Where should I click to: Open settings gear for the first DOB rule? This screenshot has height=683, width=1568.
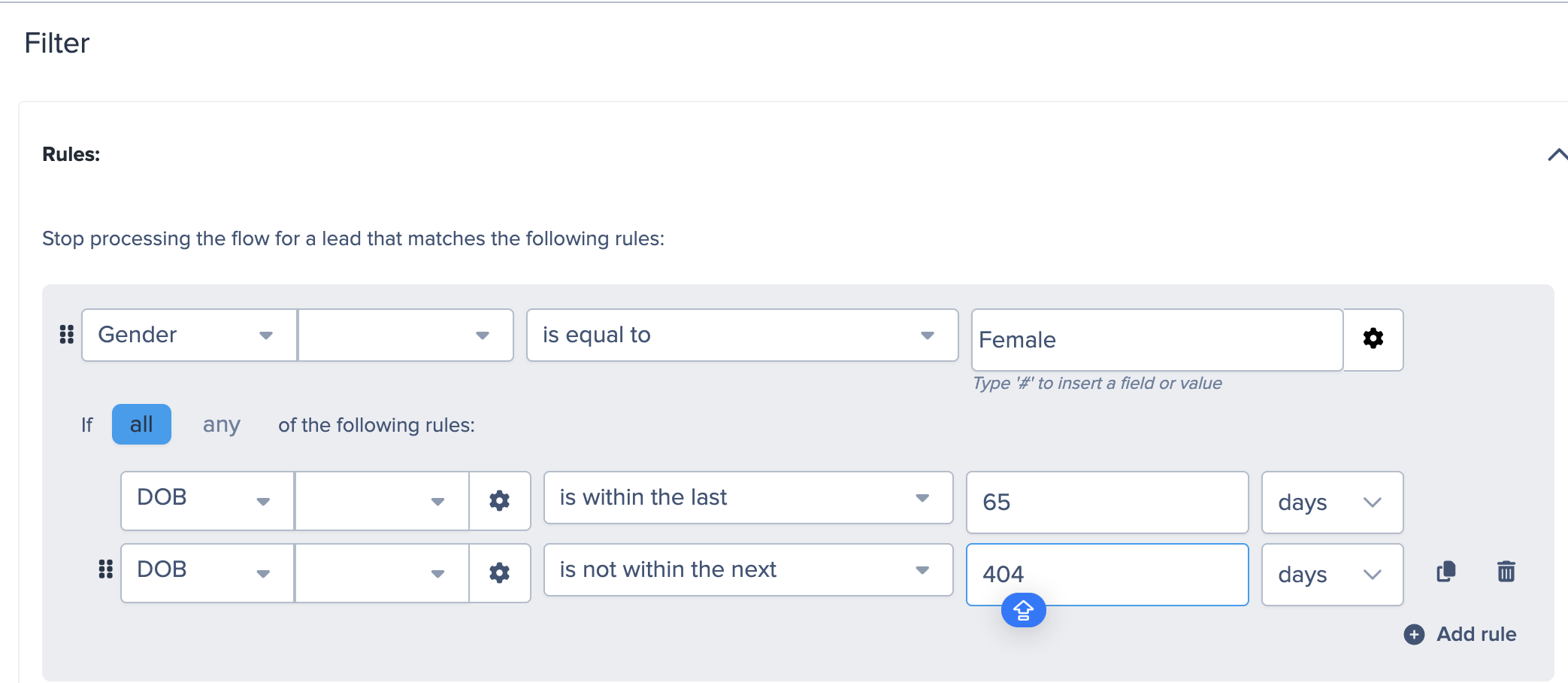(x=499, y=501)
